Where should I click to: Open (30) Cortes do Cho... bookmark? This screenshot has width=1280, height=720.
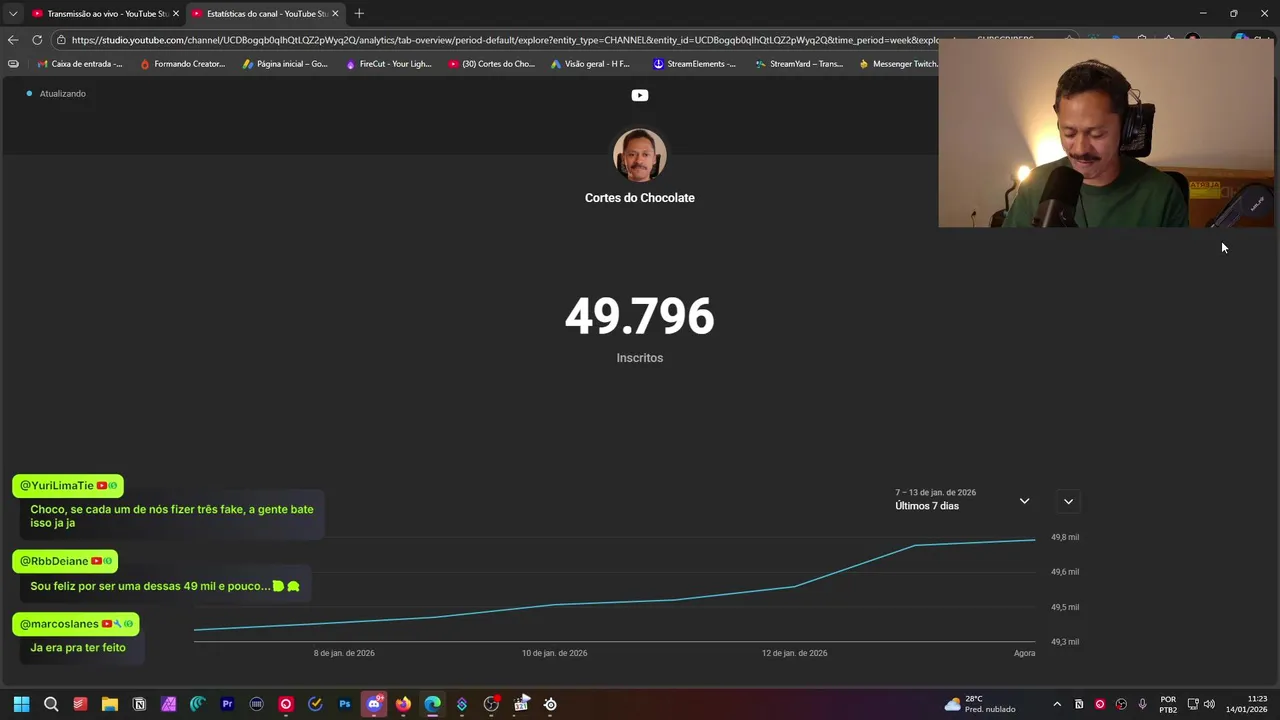(x=491, y=64)
